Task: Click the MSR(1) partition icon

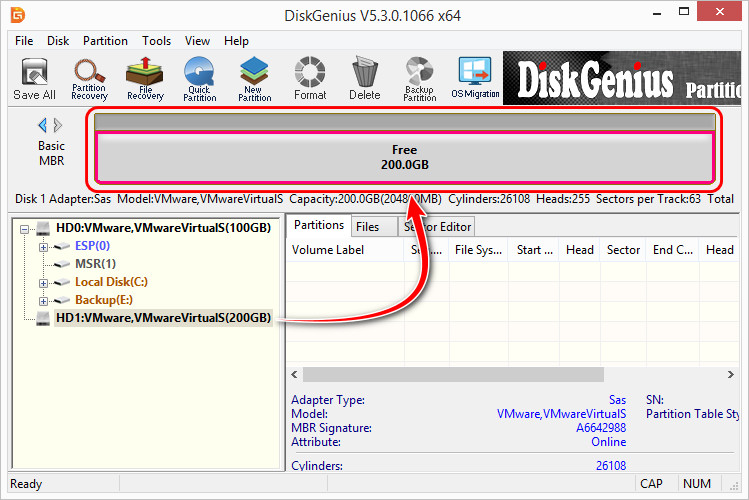Action: (x=62, y=264)
